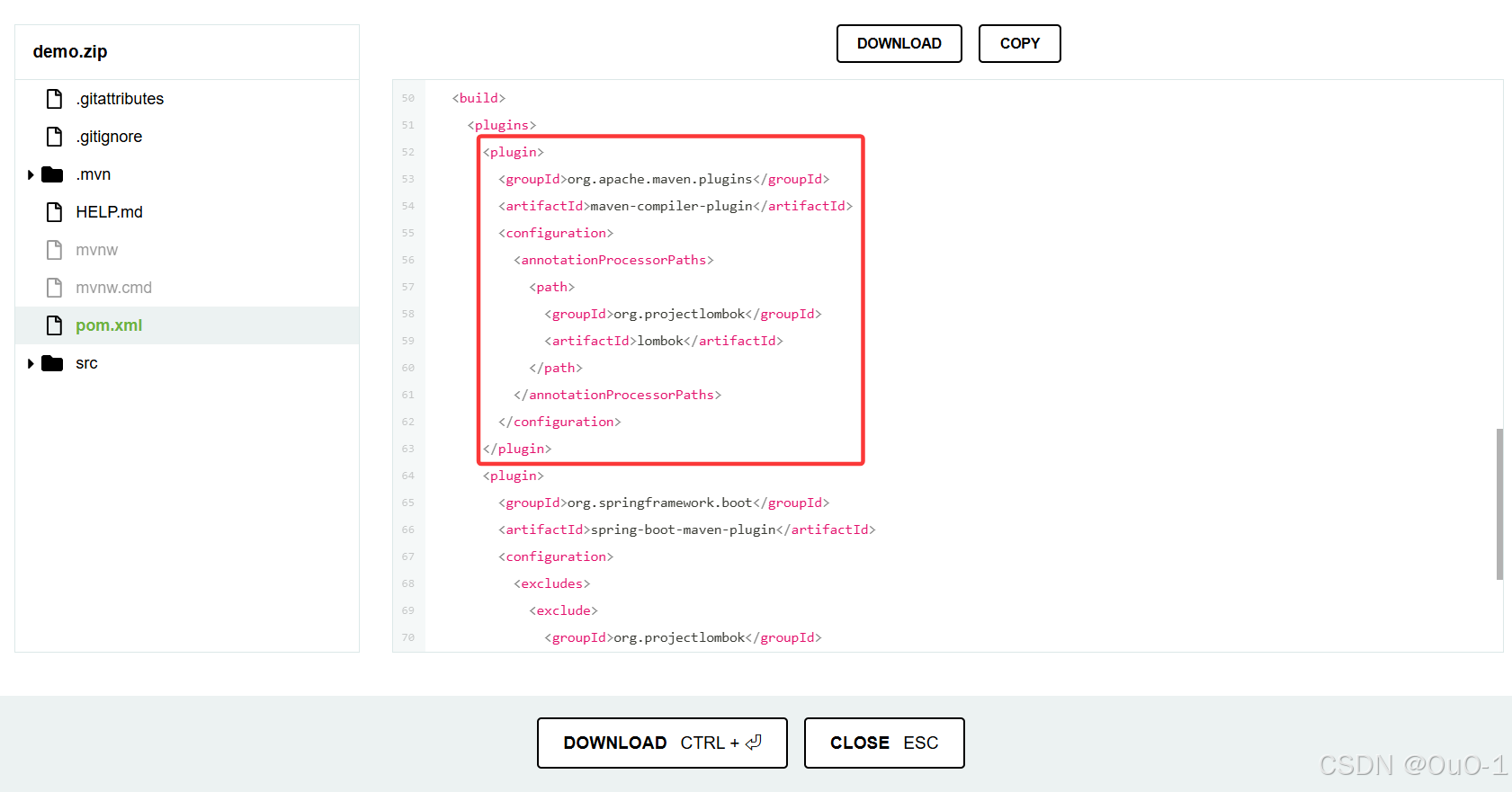Screen dimensions: 1512x792
Task: Click the bottom DOWNLOAD CTRL+Enter button
Action: coord(662,743)
